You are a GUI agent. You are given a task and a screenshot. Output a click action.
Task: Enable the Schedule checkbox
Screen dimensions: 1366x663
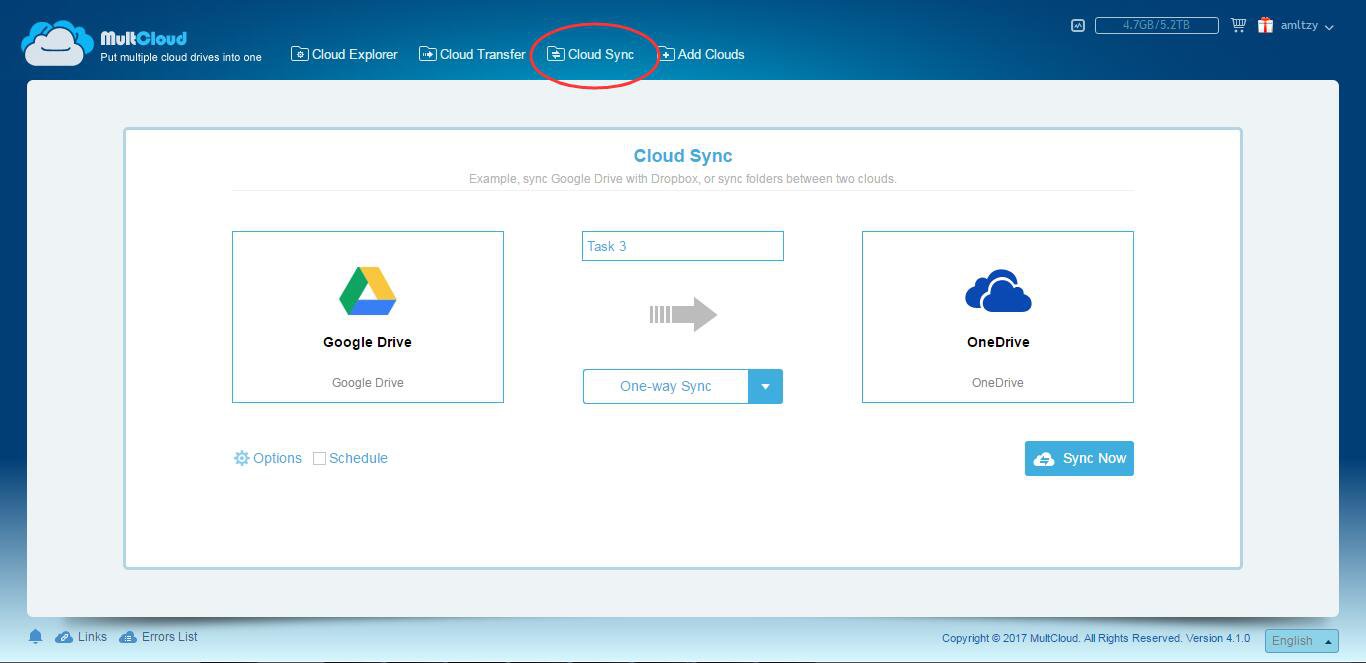coord(319,458)
